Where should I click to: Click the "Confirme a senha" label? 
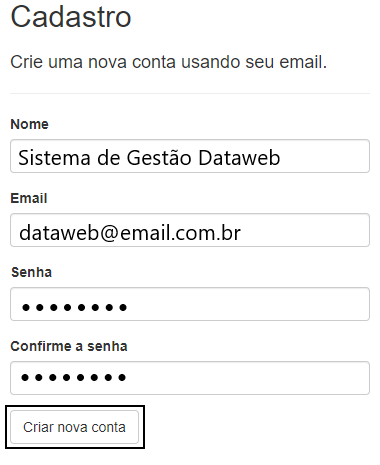click(x=69, y=346)
